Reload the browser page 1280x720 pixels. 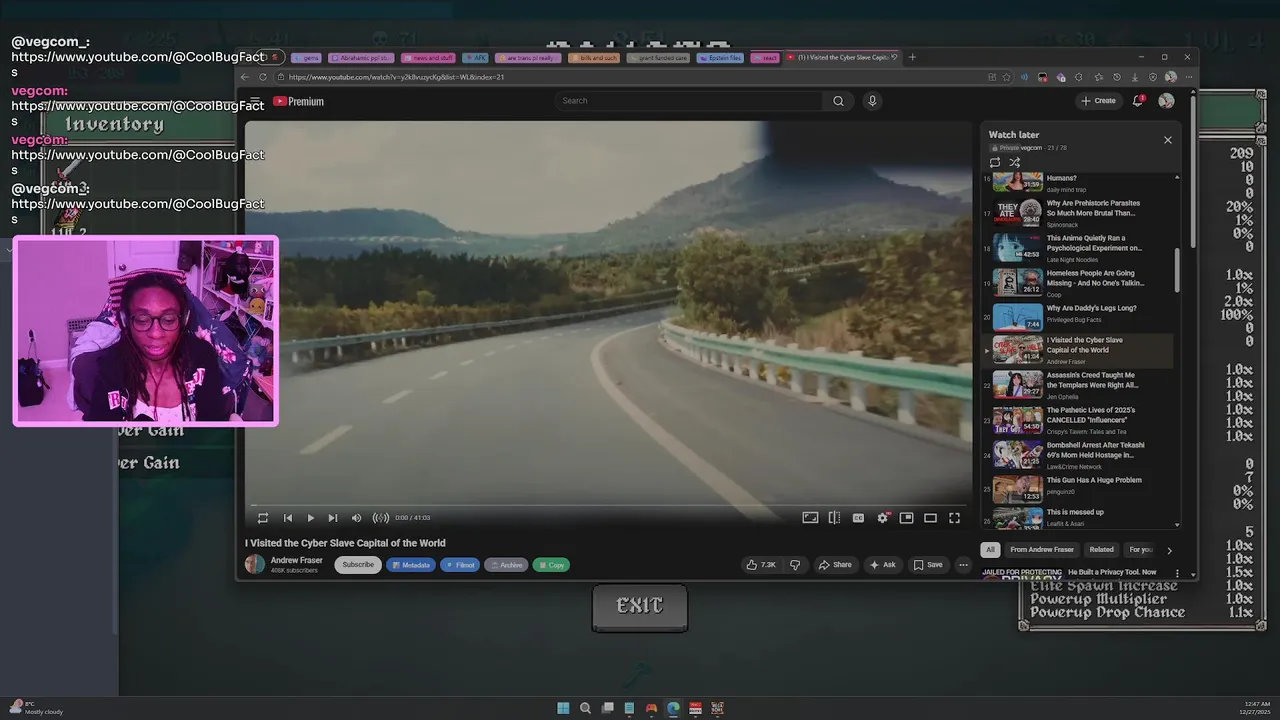point(263,77)
